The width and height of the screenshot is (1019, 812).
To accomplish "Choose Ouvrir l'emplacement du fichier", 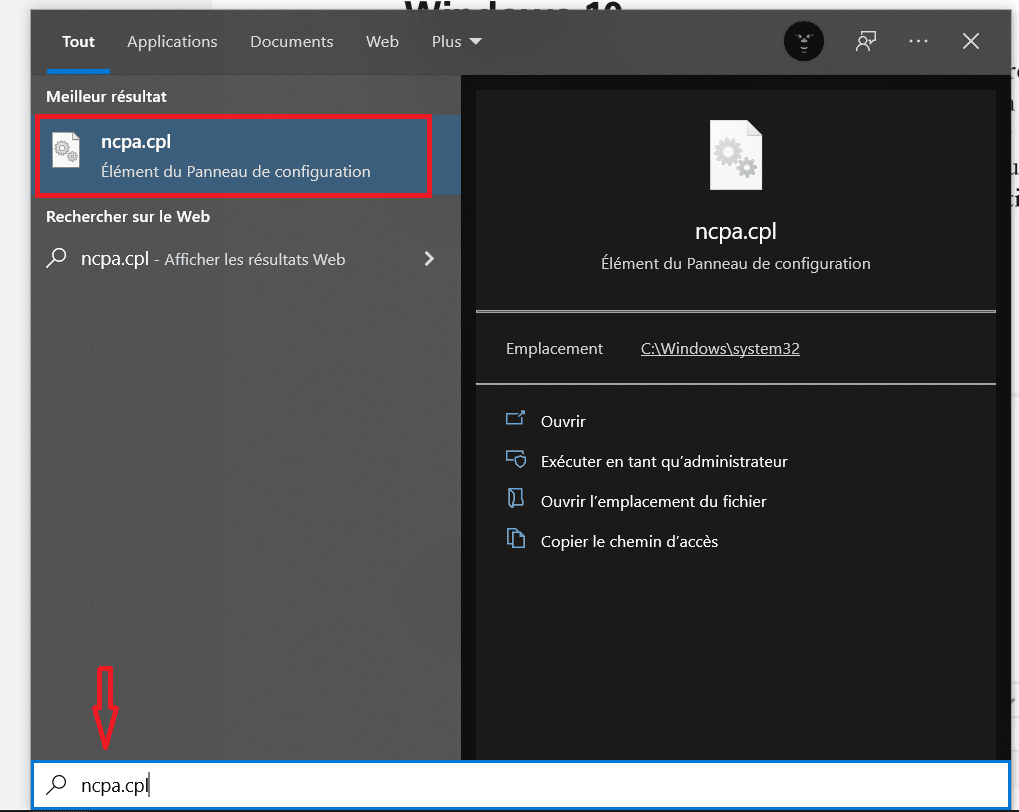I will [x=654, y=501].
